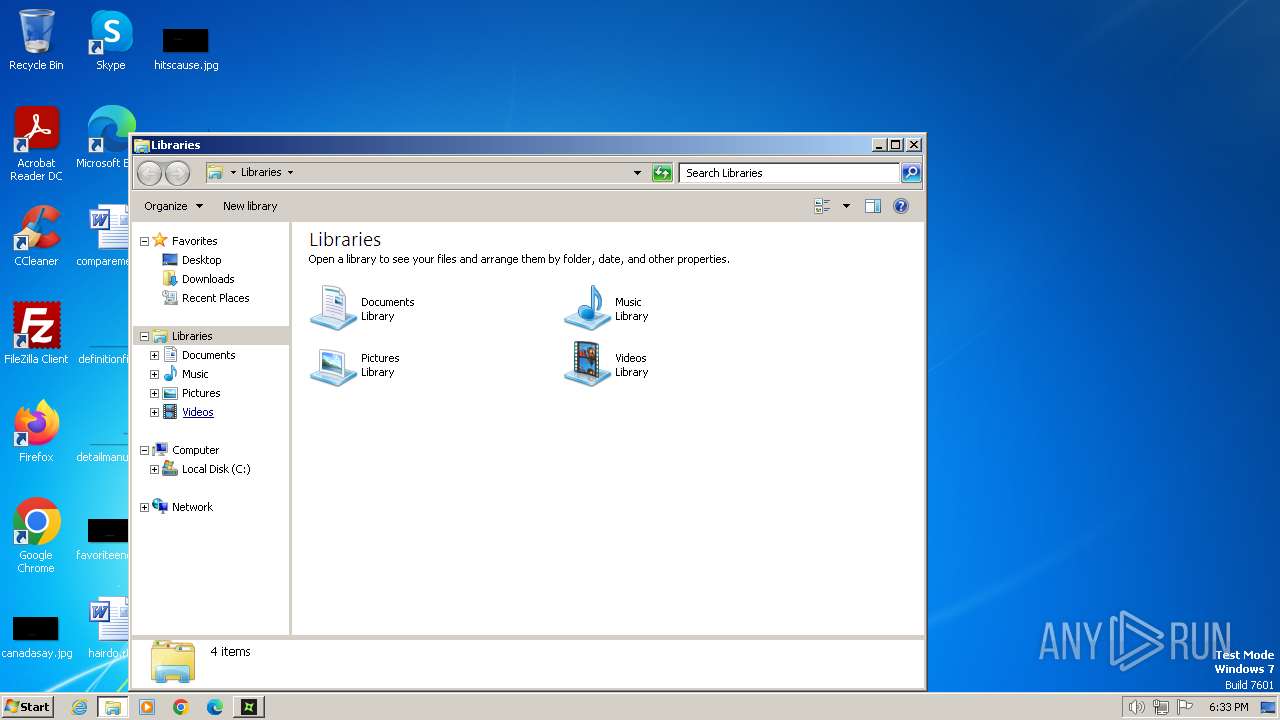The width and height of the screenshot is (1280, 720).
Task: Expand the Pictures node in the tree
Action: coord(154,393)
